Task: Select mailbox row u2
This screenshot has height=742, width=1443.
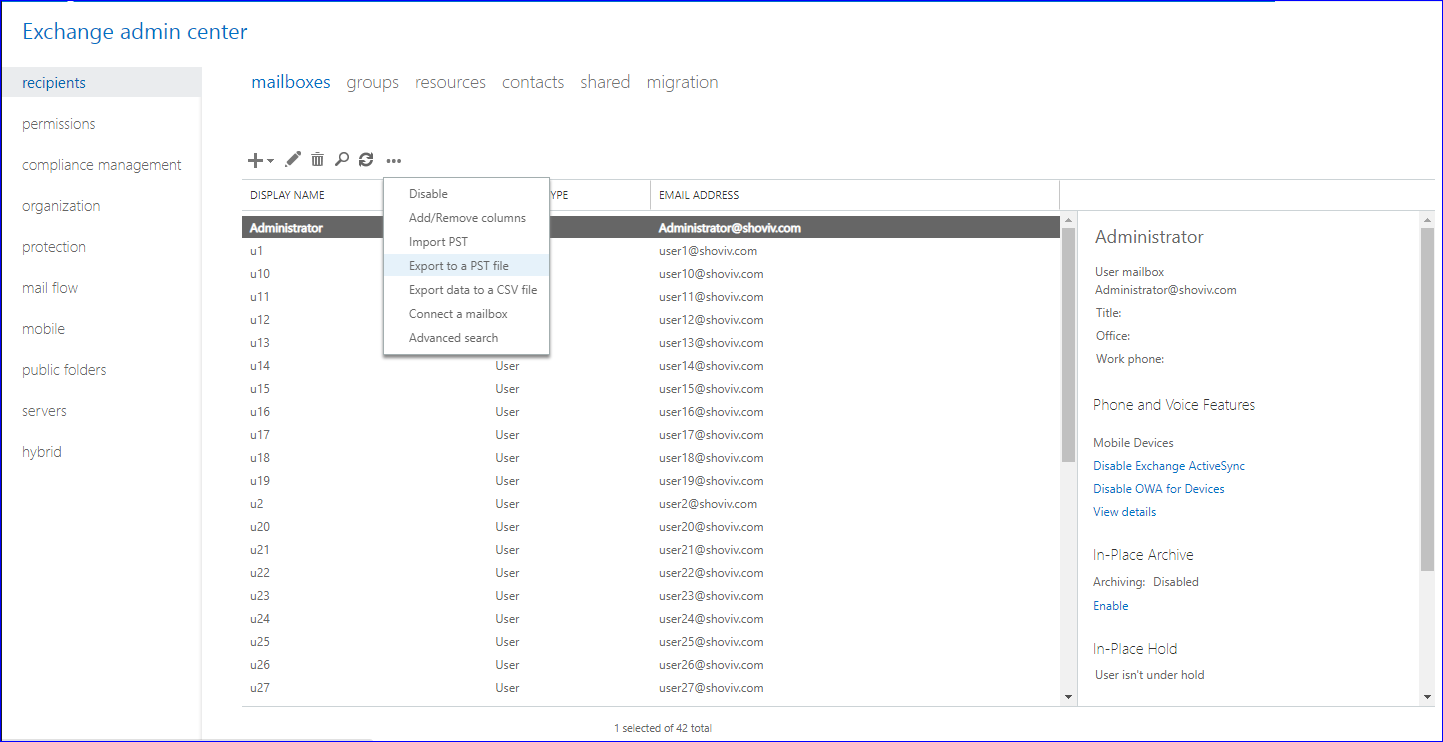Action: point(651,504)
